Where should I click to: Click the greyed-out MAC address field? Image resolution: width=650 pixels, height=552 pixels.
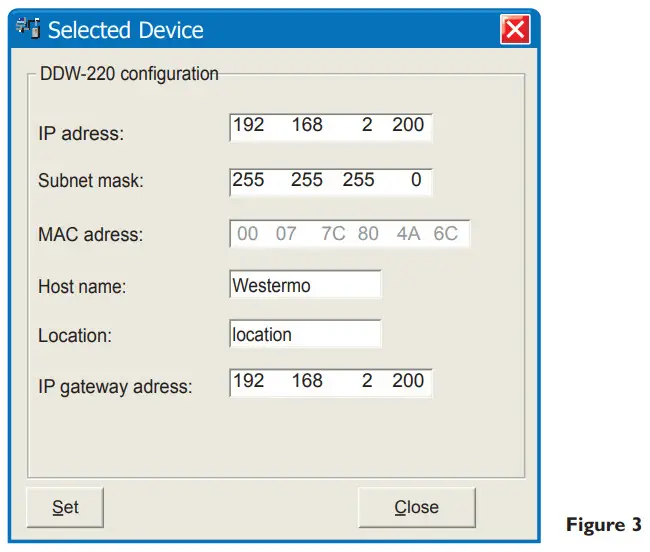349,234
